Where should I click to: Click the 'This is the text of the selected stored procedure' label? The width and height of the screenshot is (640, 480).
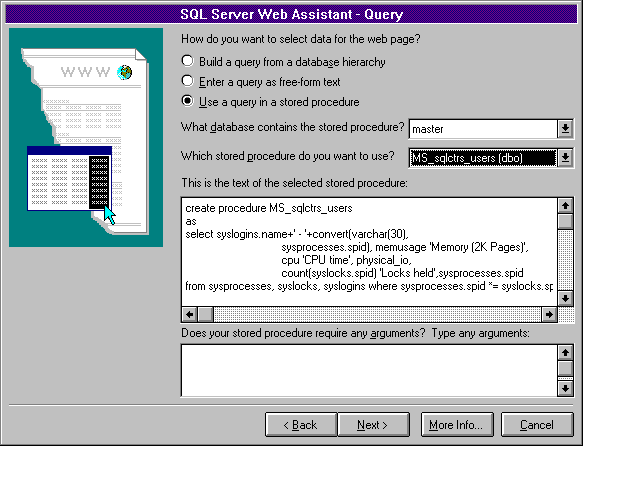coord(294,183)
